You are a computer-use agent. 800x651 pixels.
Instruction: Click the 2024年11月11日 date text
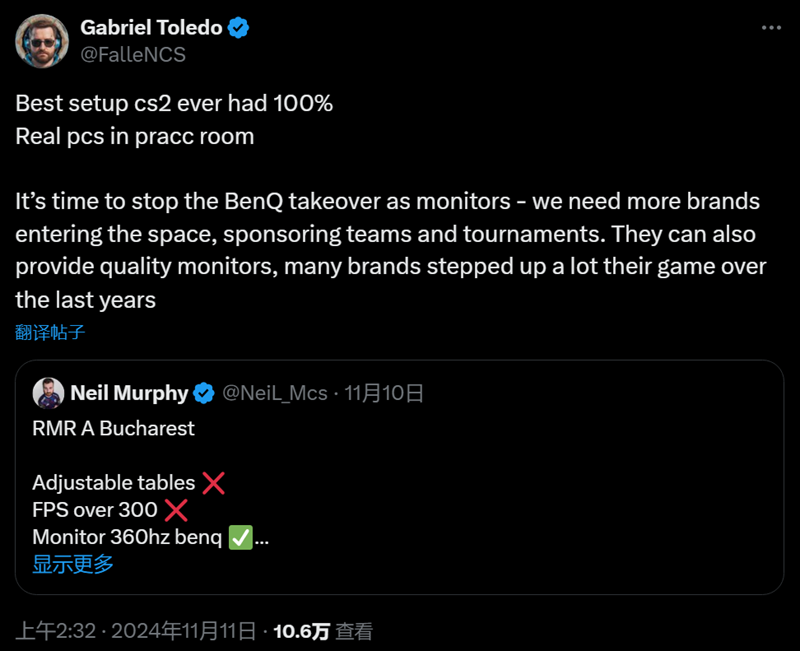(x=184, y=631)
